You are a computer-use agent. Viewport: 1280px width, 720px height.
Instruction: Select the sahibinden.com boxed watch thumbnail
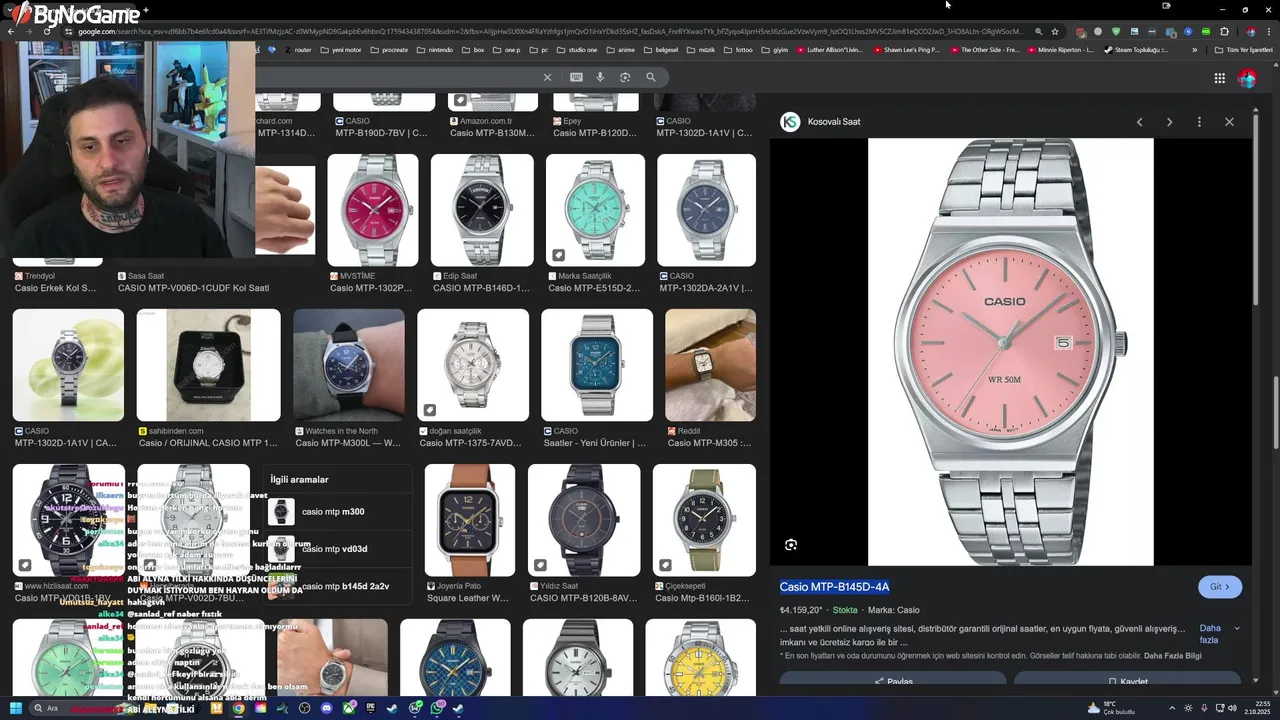pyautogui.click(x=209, y=365)
